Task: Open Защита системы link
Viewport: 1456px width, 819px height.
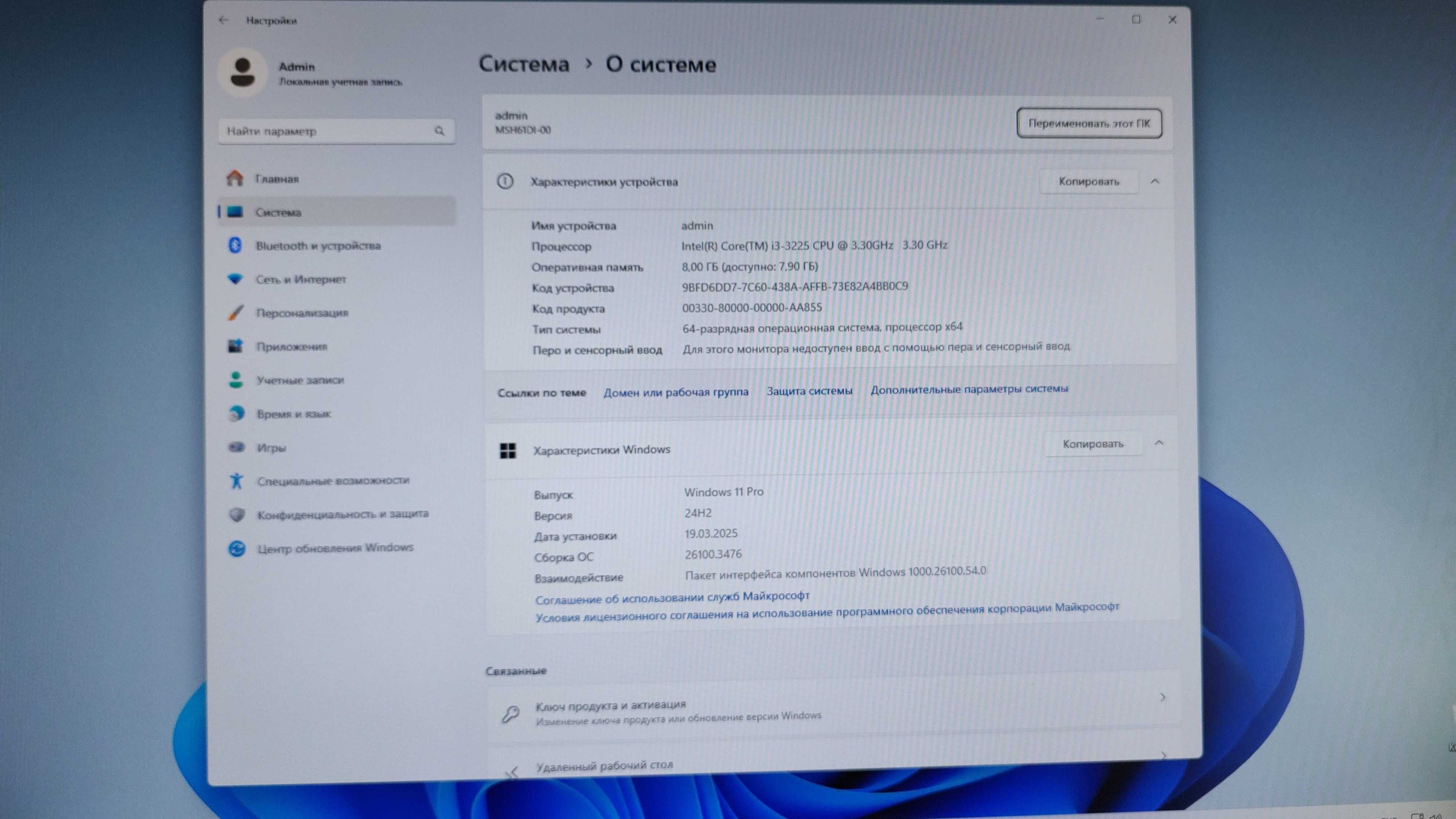Action: click(x=809, y=391)
